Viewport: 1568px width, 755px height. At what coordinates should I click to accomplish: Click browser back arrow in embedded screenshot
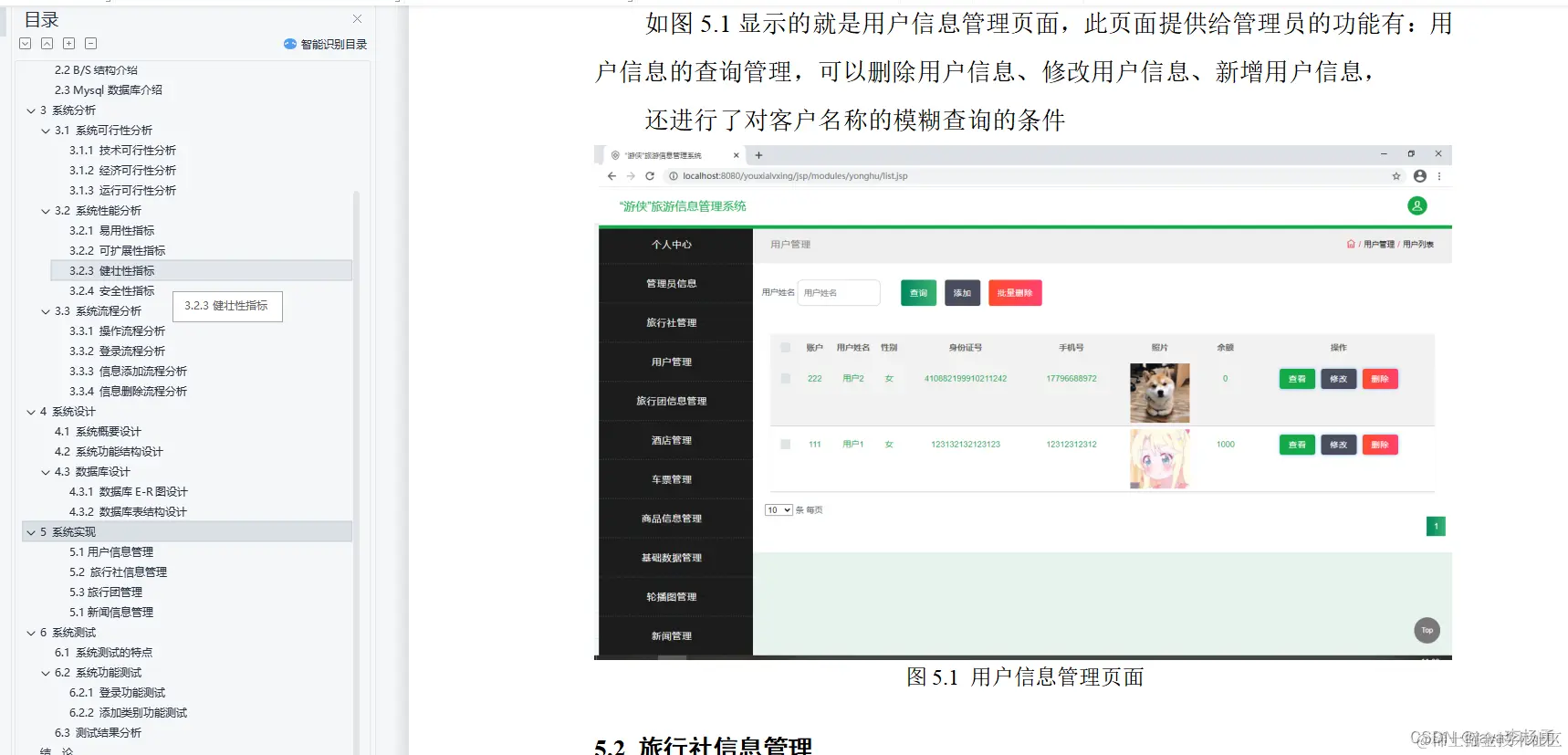click(612, 176)
